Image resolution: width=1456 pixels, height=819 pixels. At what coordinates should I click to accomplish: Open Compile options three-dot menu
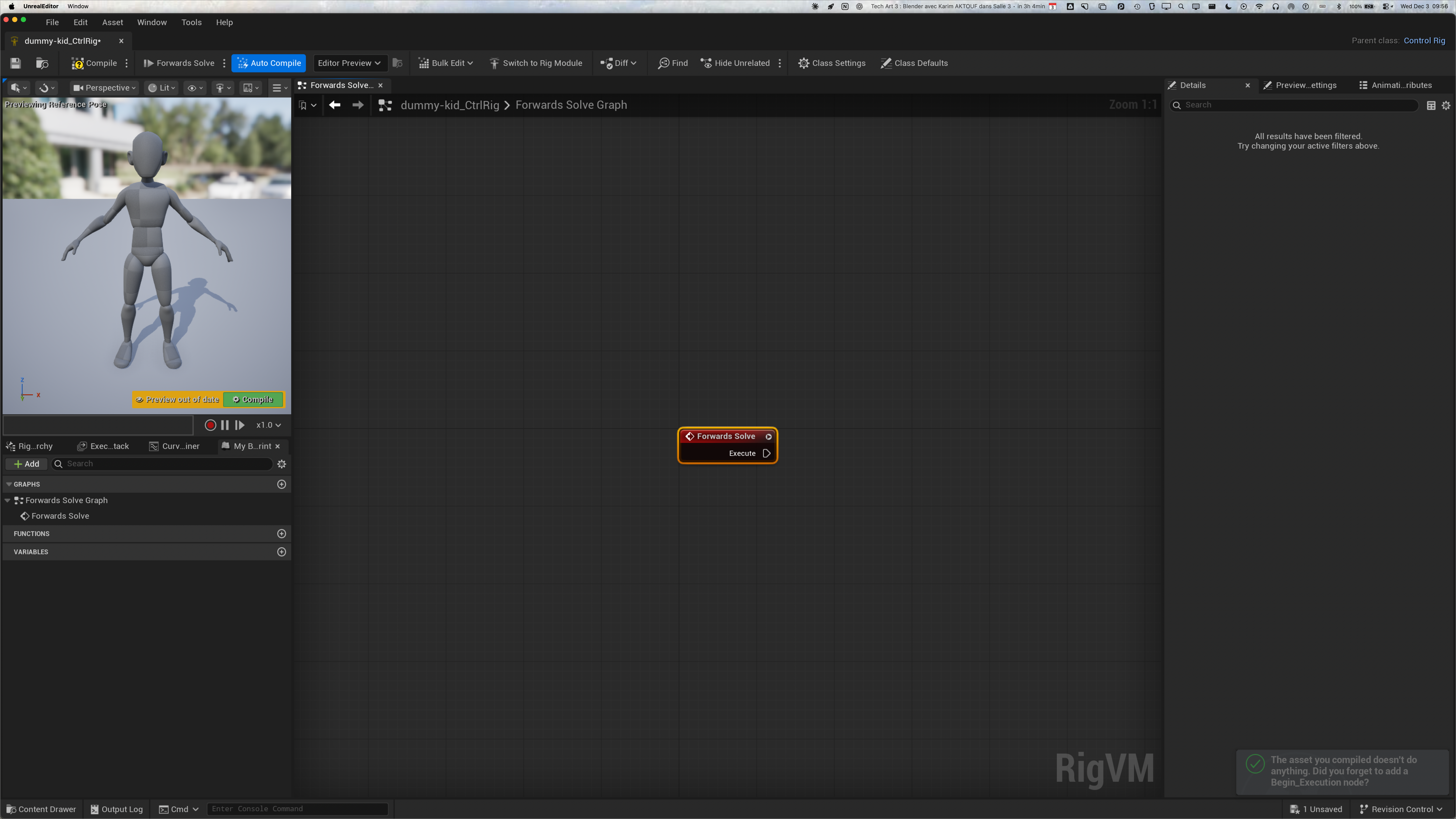(x=127, y=63)
